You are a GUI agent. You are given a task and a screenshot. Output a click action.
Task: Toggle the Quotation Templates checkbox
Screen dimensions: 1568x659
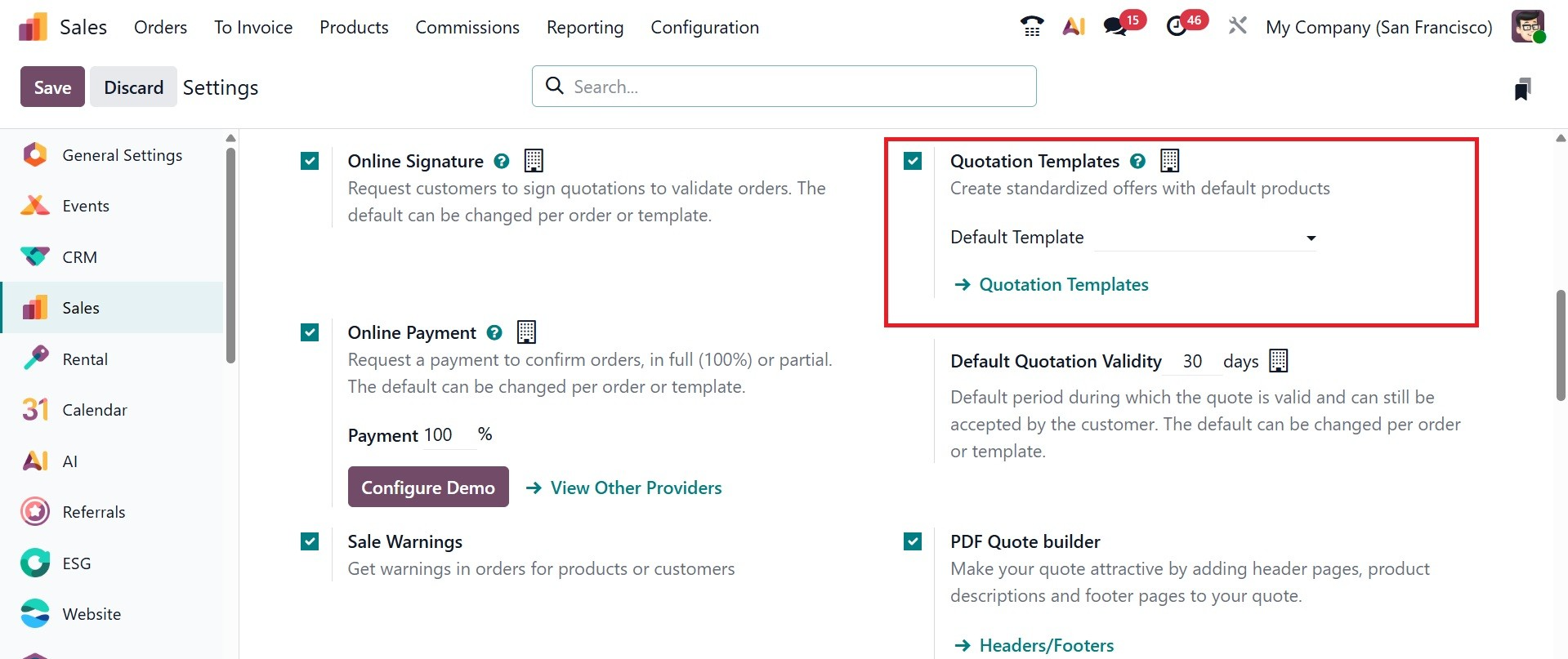pyautogui.click(x=913, y=161)
